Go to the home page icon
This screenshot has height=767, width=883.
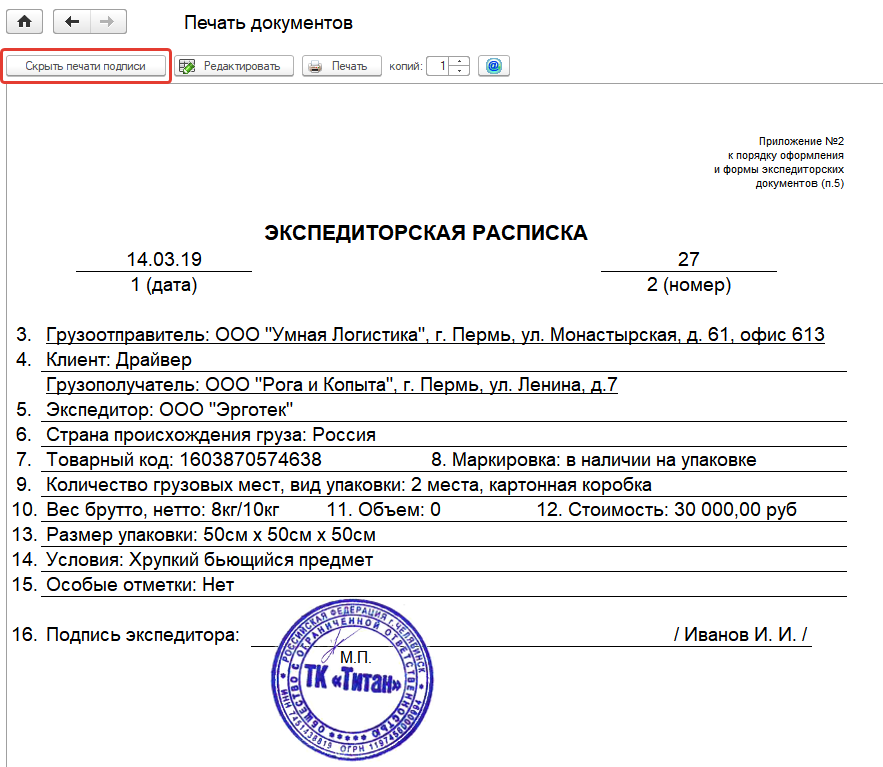point(24,22)
